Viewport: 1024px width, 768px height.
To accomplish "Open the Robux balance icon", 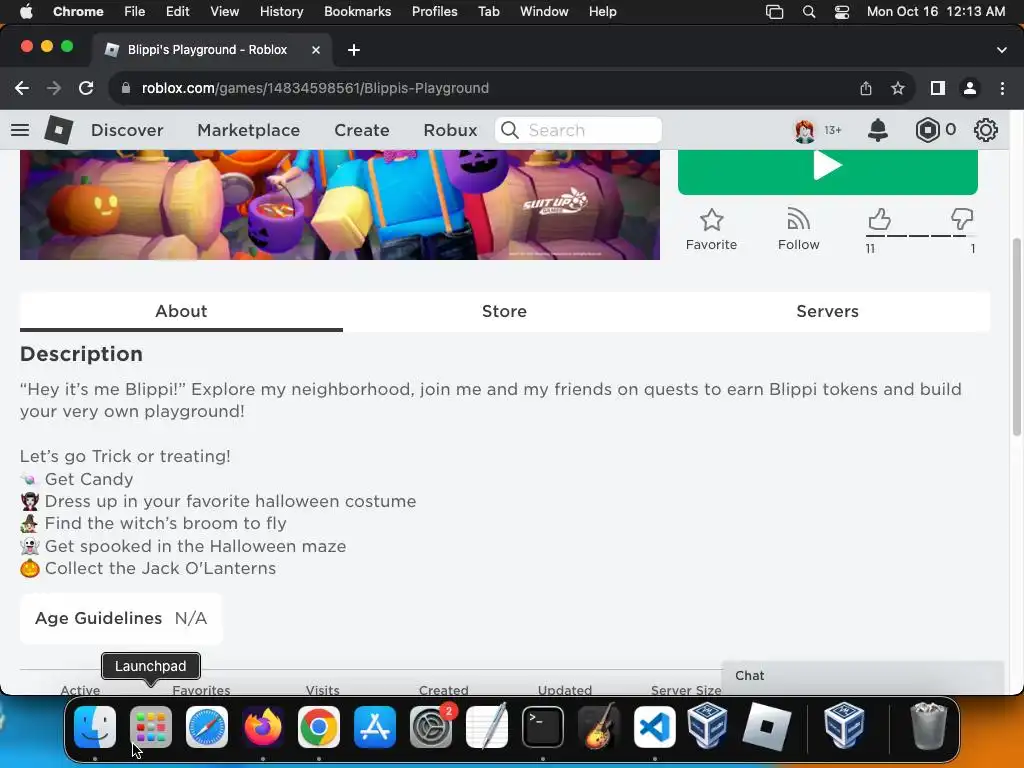I will pos(927,130).
